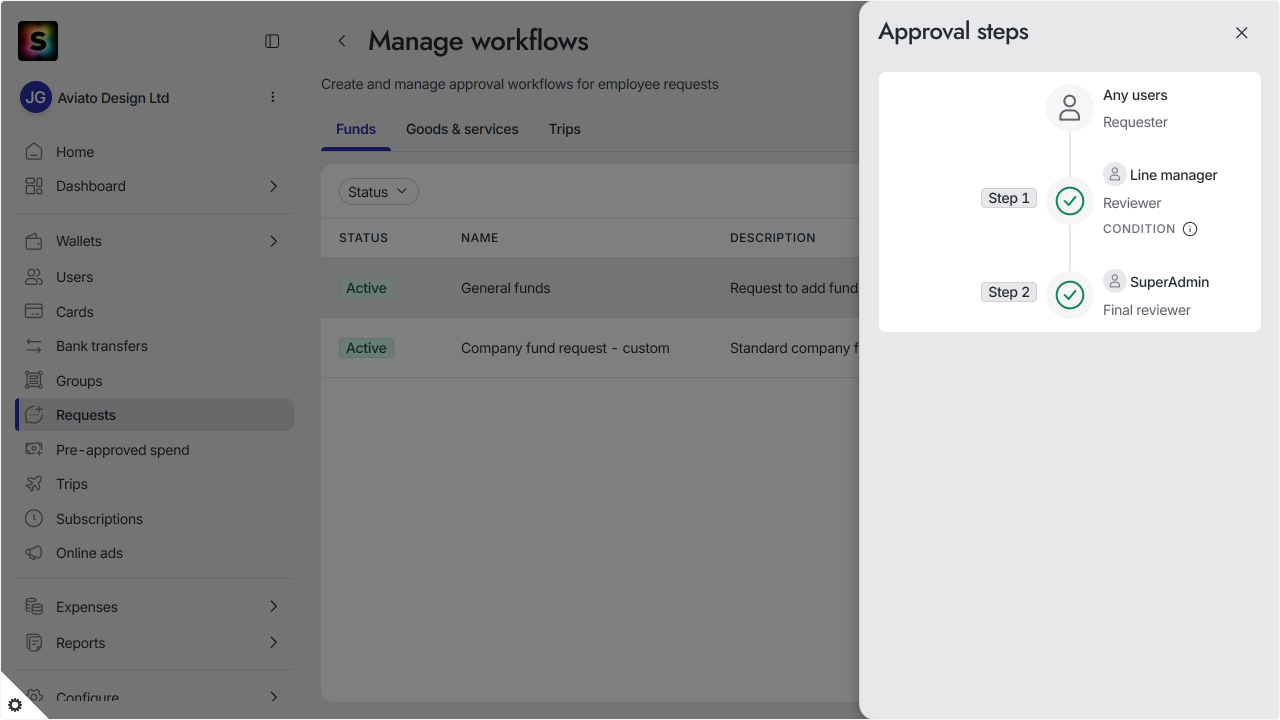Screen dimensions: 1280x720
Task: Click the Step 2 green checkmark circle
Action: (x=1070, y=295)
